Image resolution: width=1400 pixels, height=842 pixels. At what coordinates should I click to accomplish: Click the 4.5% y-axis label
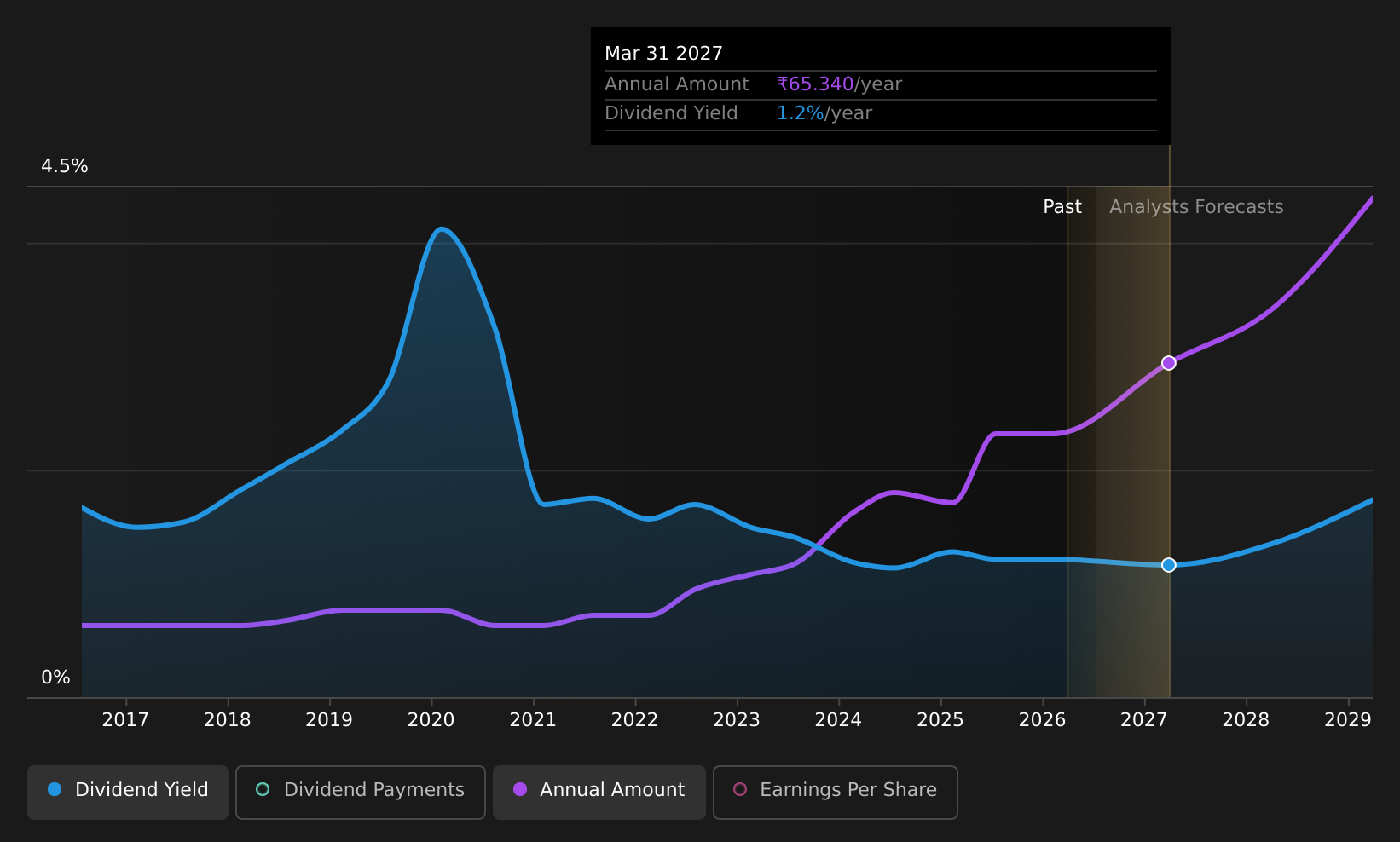[x=65, y=166]
